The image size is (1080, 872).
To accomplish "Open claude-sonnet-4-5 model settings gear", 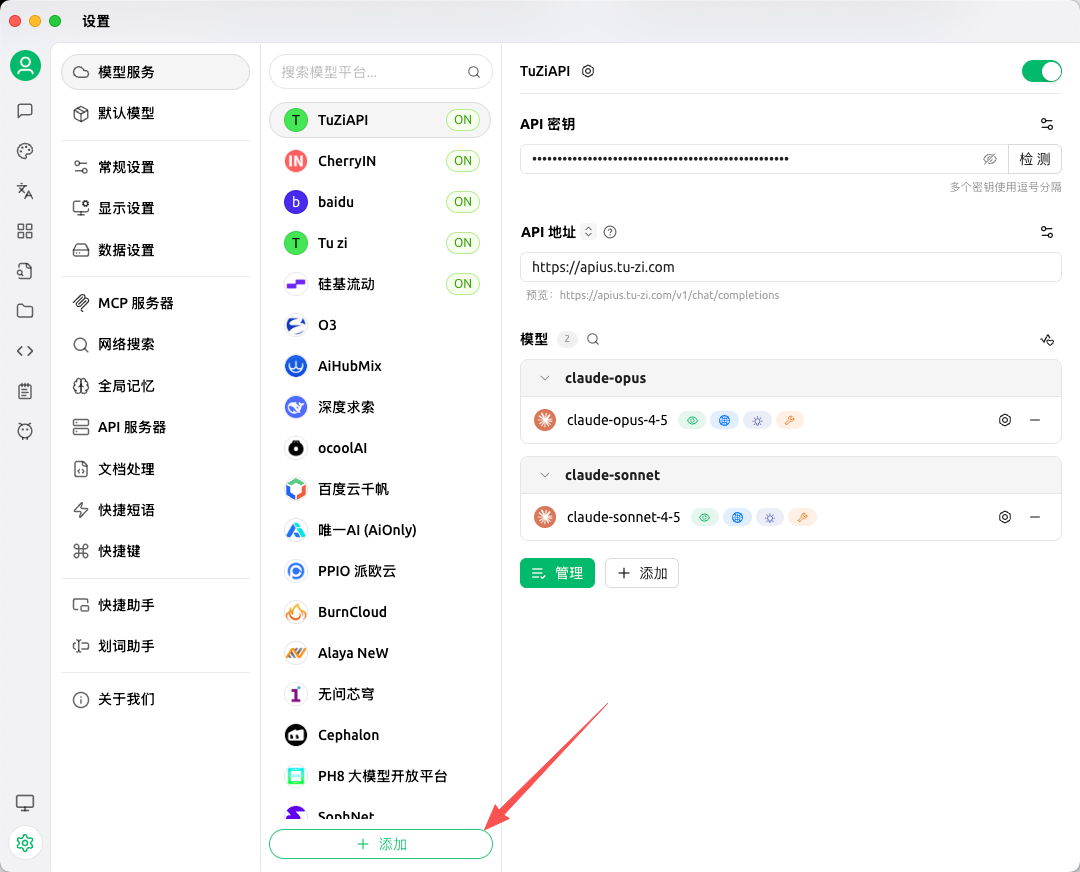I will pyautogui.click(x=1005, y=517).
